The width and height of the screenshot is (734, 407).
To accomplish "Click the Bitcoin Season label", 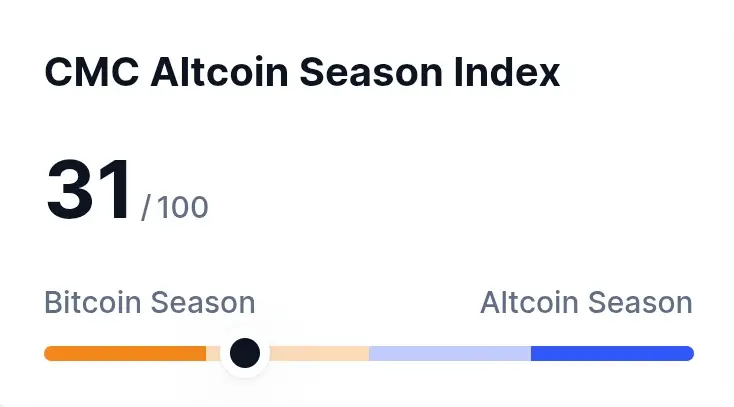I will tap(150, 302).
